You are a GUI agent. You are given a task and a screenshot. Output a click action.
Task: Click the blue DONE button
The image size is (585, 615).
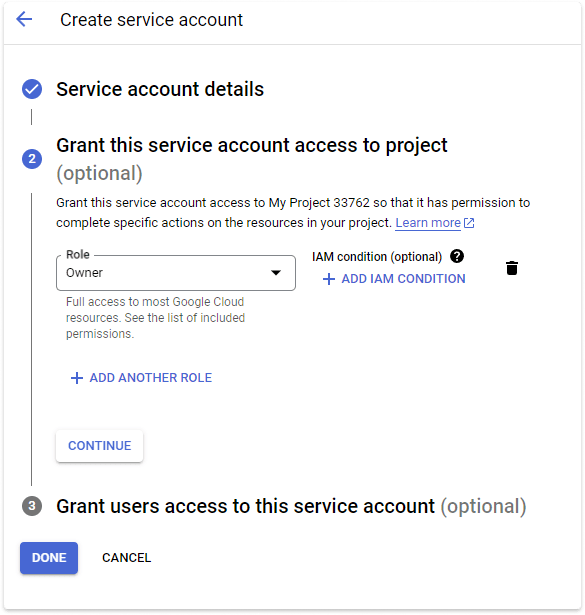click(x=49, y=558)
